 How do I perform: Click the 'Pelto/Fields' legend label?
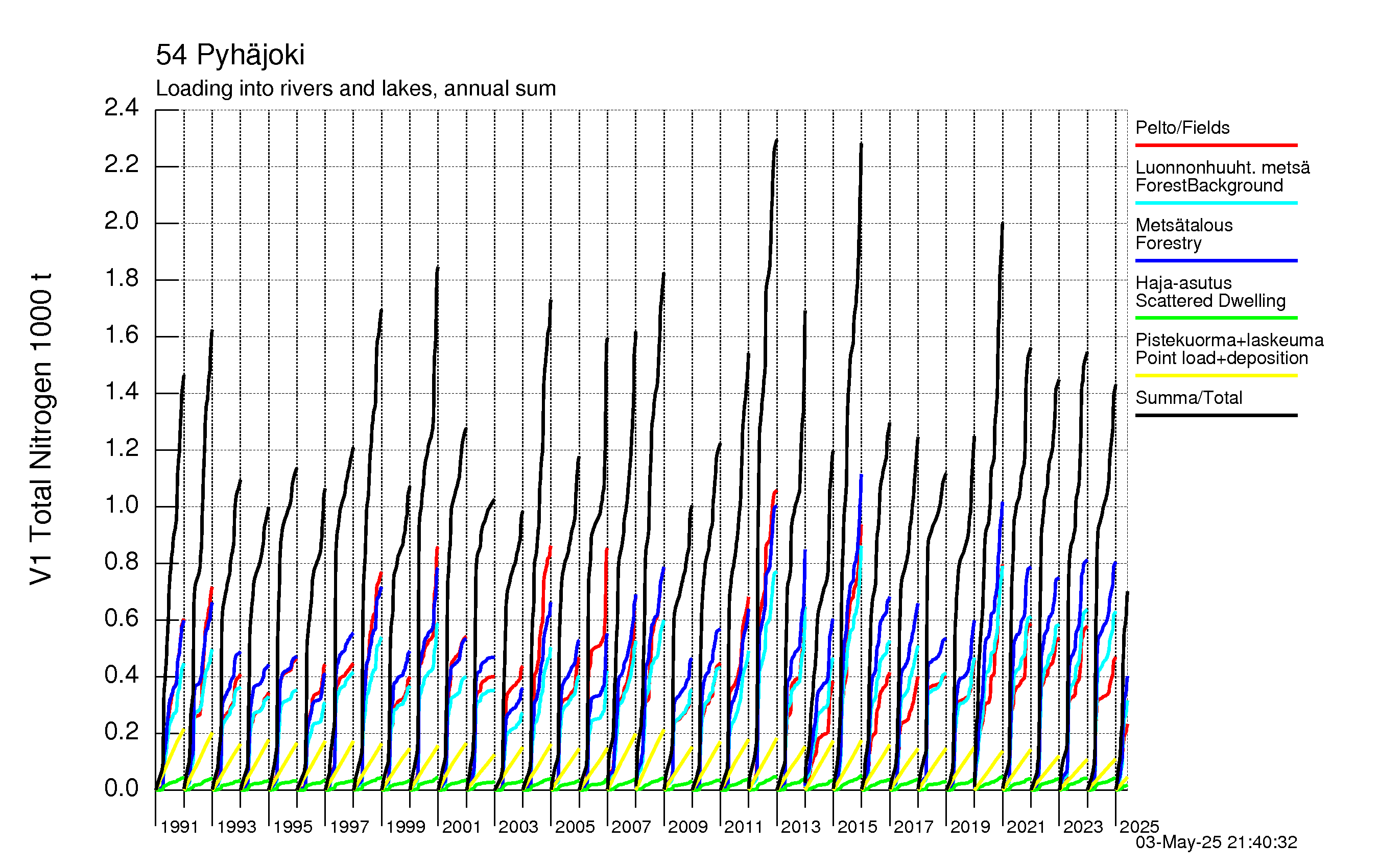[x=1182, y=127]
